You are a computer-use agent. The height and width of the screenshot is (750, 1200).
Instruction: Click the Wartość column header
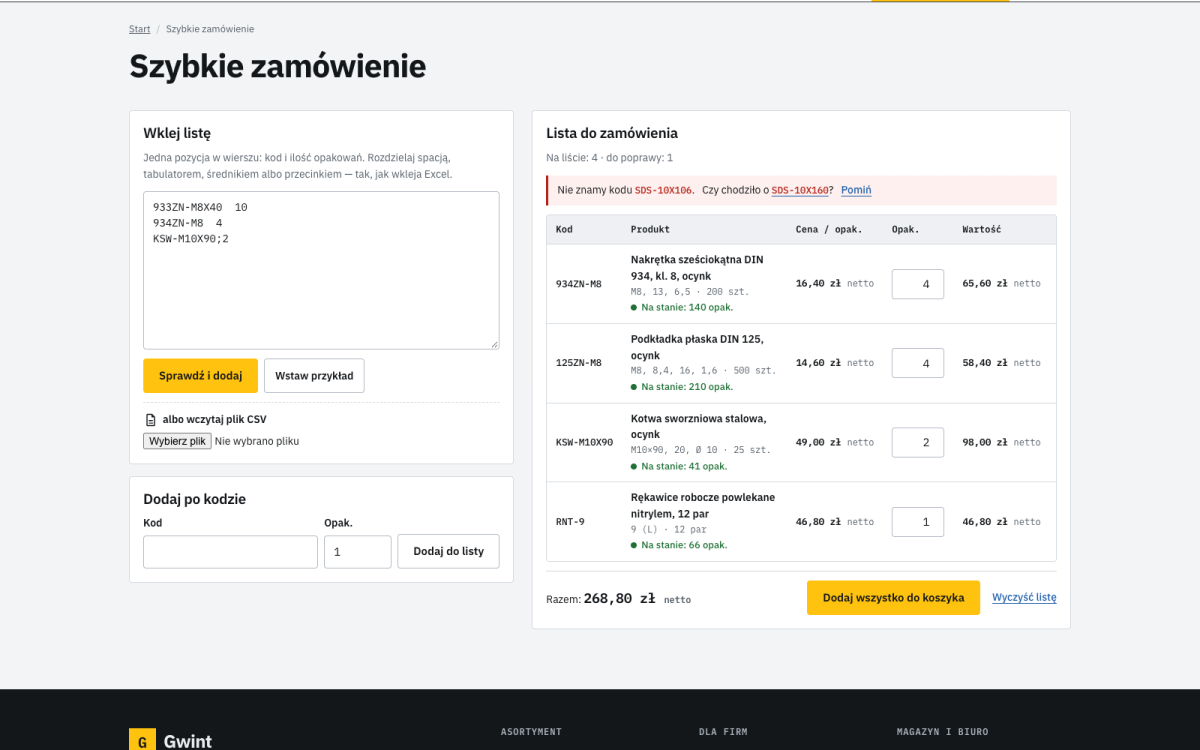point(982,230)
